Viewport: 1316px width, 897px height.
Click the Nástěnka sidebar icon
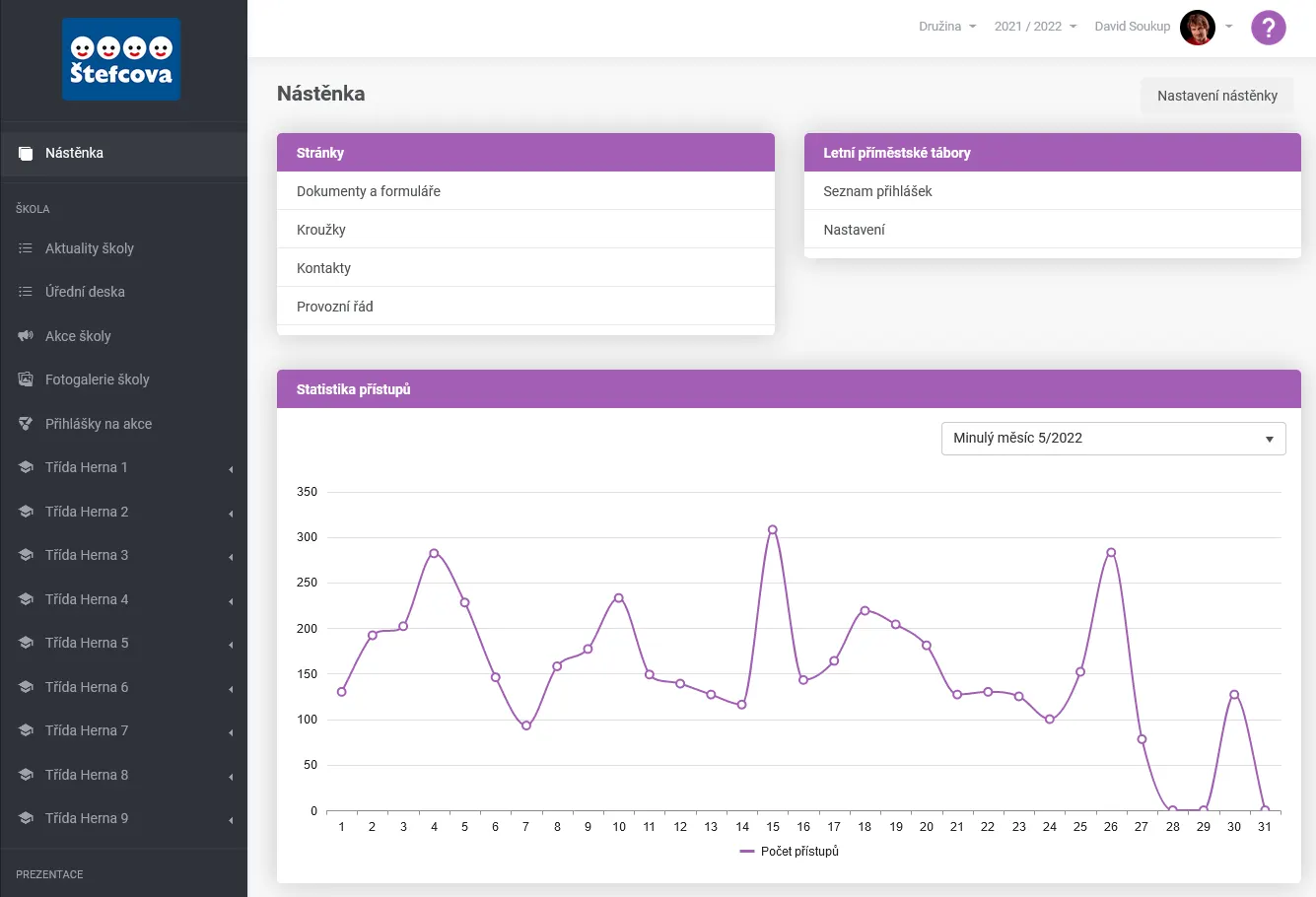(26, 154)
